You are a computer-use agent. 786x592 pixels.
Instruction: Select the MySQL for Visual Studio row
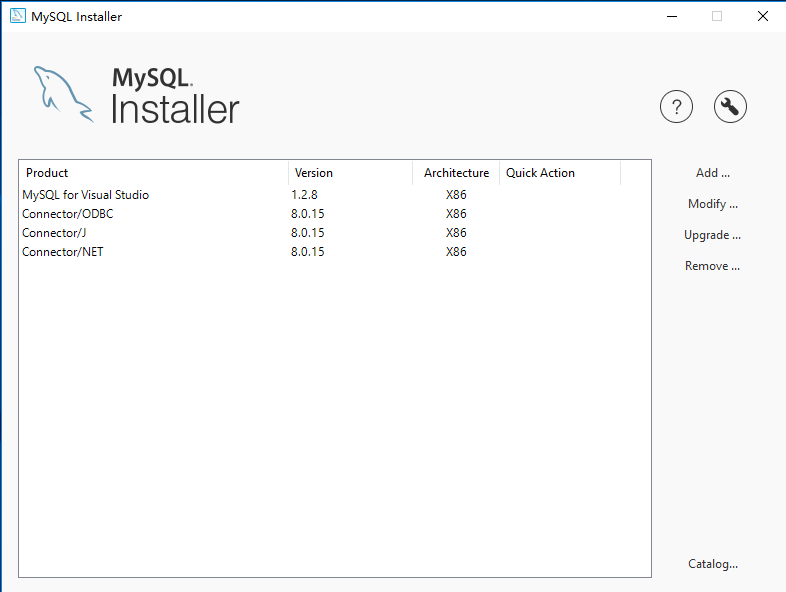point(335,194)
